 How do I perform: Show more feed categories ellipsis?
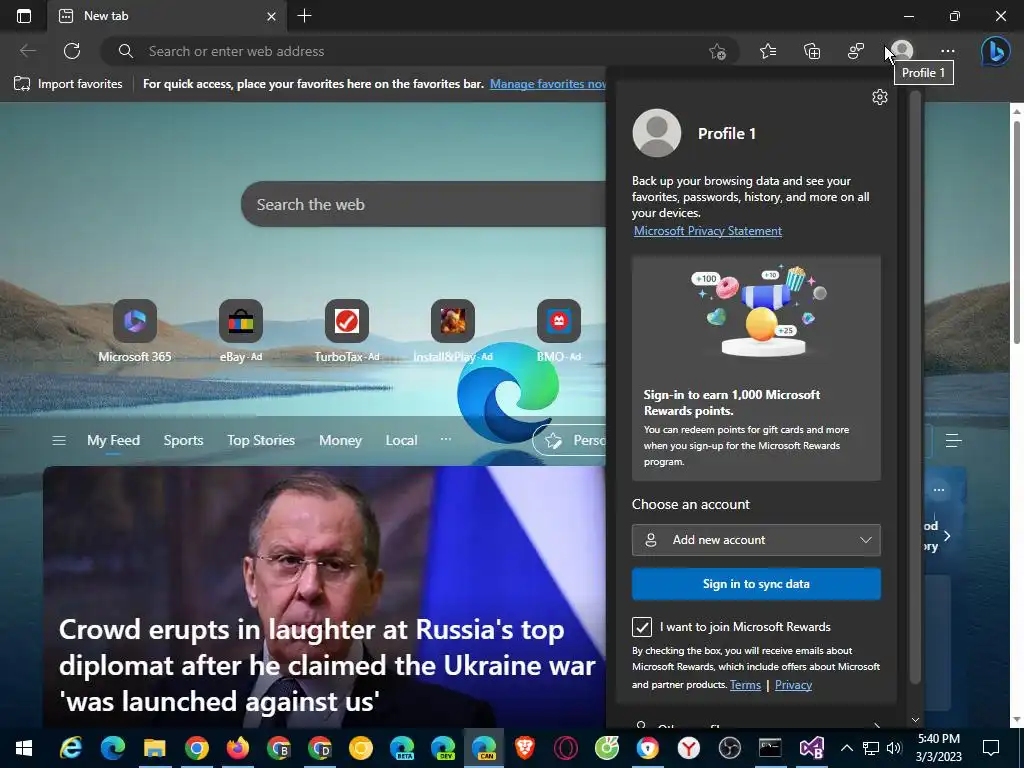click(x=445, y=439)
